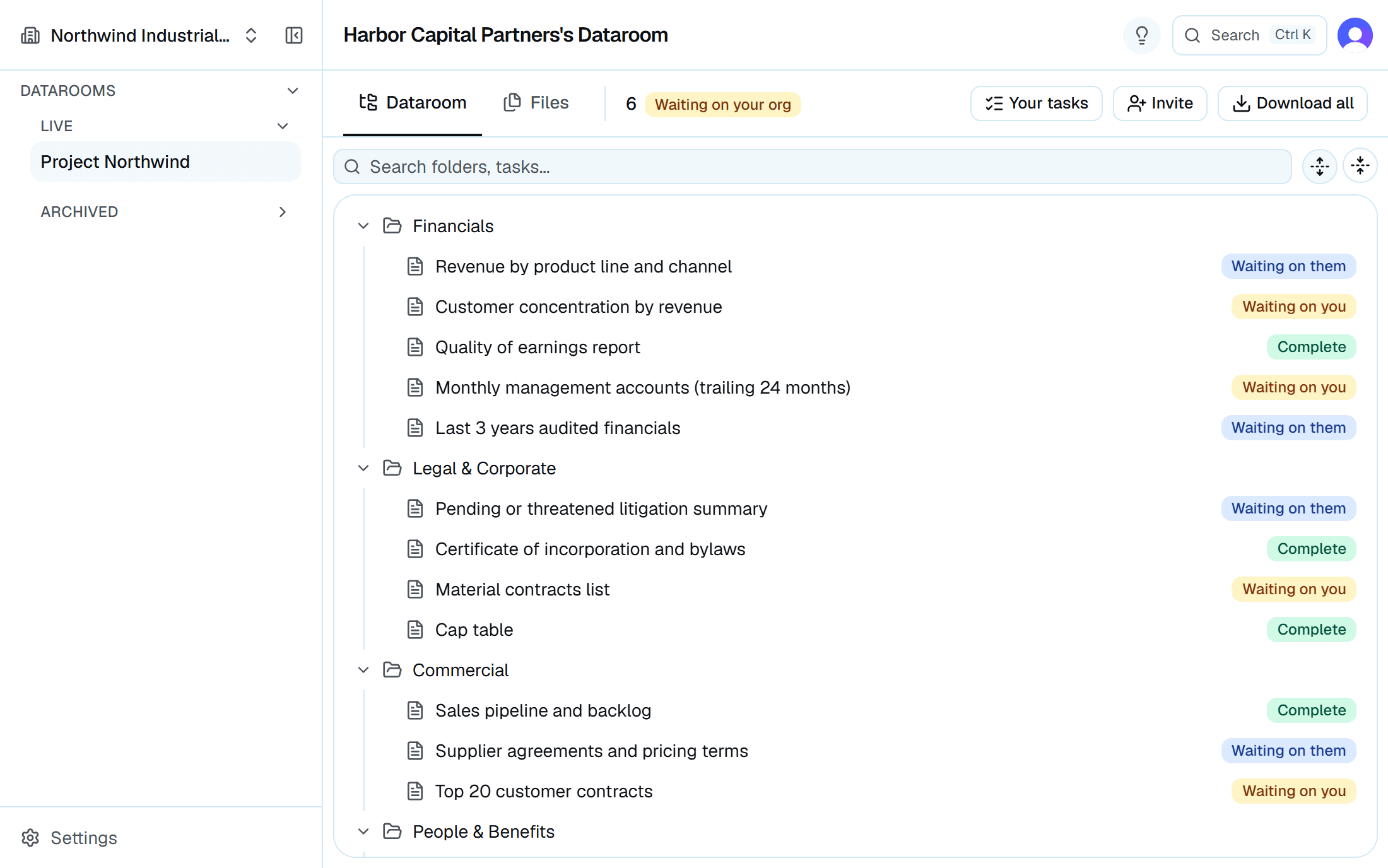Open the user avatar menu
The image size is (1388, 868).
(x=1355, y=35)
